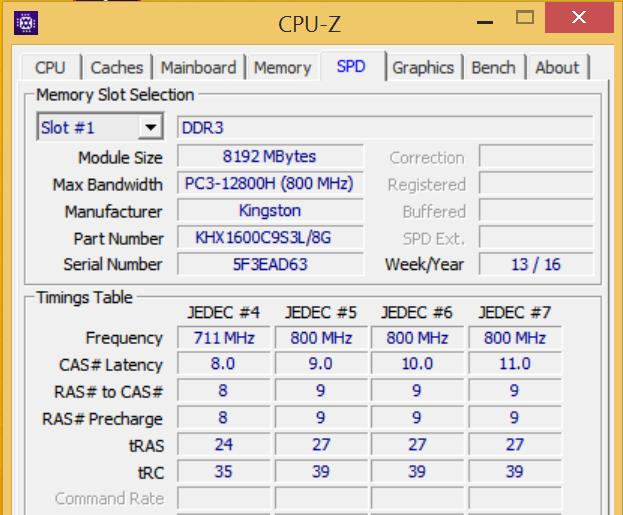Minimize the CPU-Z window
Screen dimensions: 623x515
(485, 21)
